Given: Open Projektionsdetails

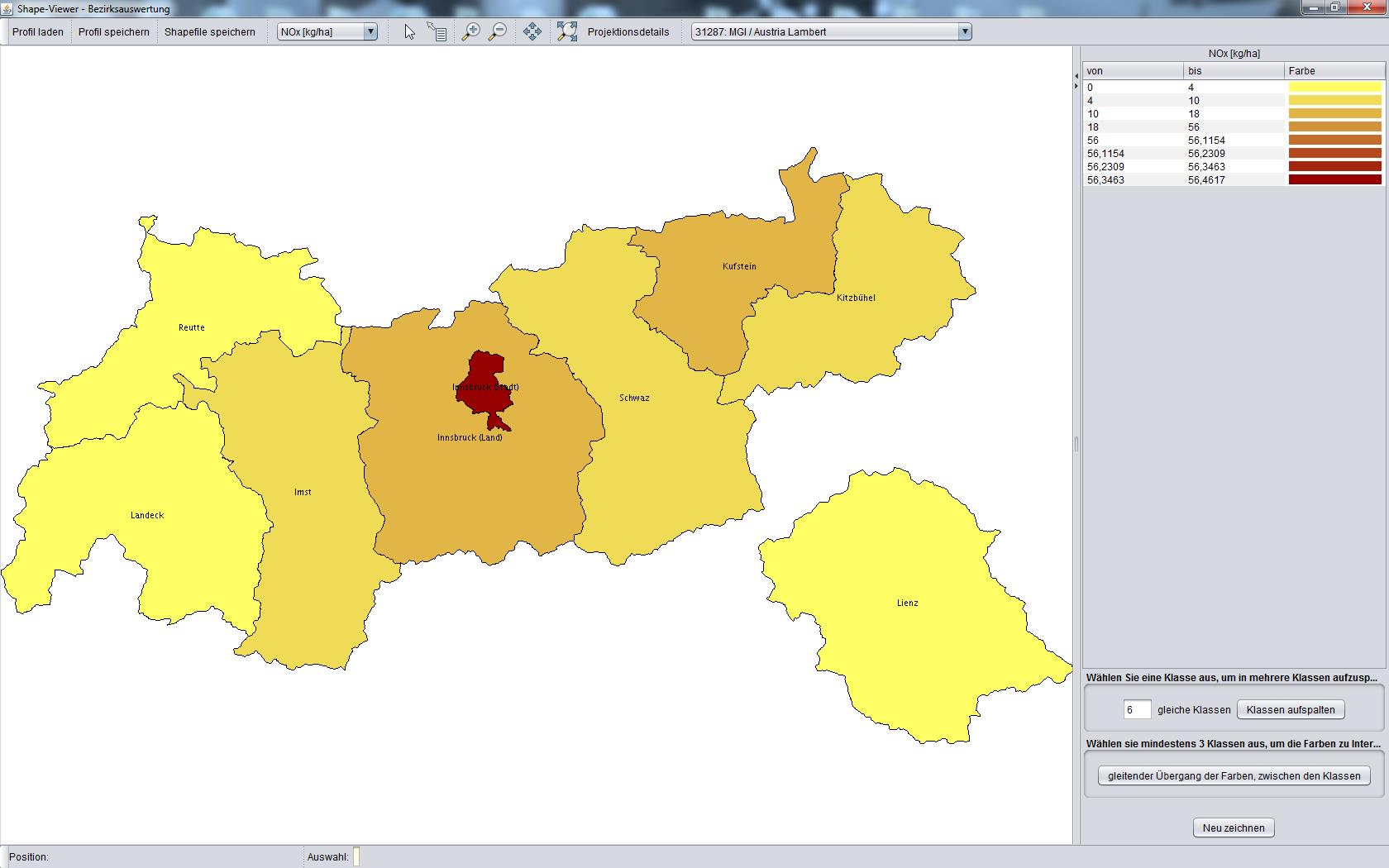Looking at the screenshot, I should pos(628,32).
